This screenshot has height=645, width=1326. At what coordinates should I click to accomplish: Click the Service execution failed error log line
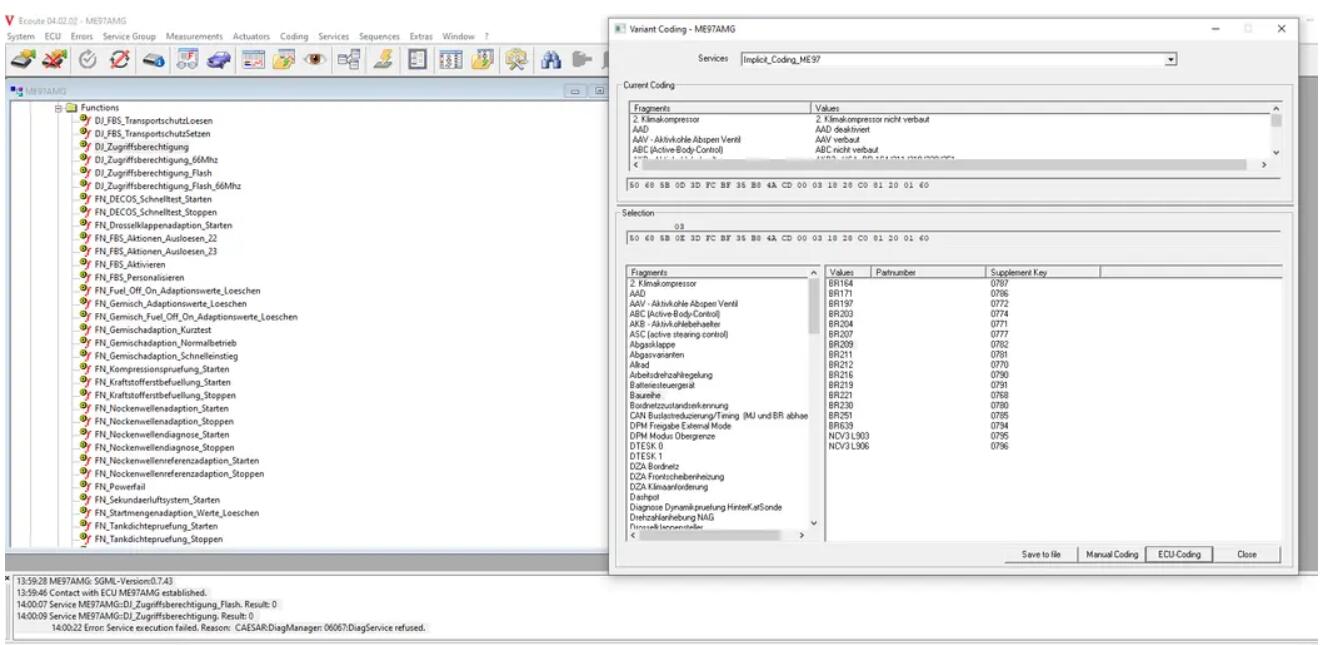pos(240,628)
